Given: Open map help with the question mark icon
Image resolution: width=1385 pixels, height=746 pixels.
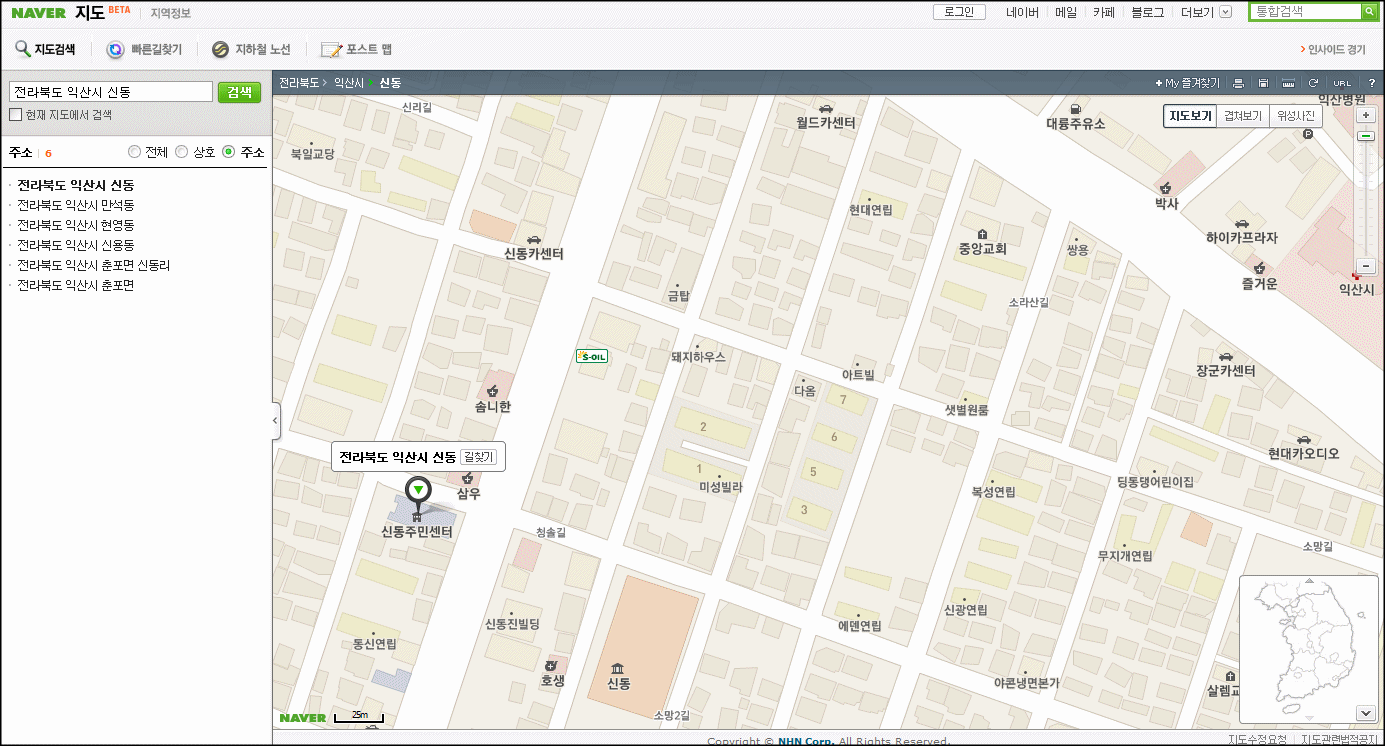Looking at the screenshot, I should coord(1373,83).
